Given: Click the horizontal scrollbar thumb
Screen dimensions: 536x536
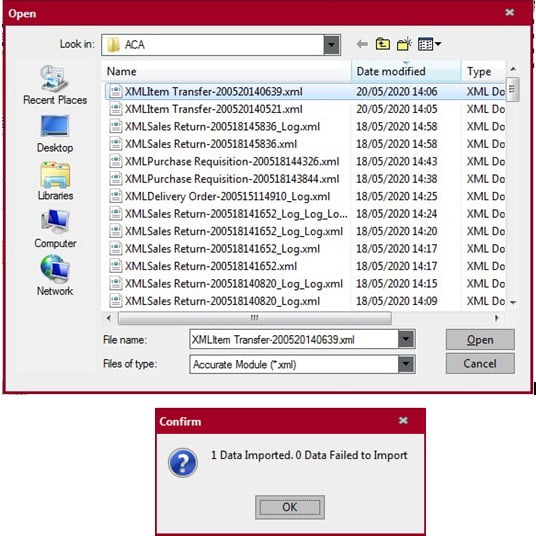Looking at the screenshot, I should (x=255, y=318).
